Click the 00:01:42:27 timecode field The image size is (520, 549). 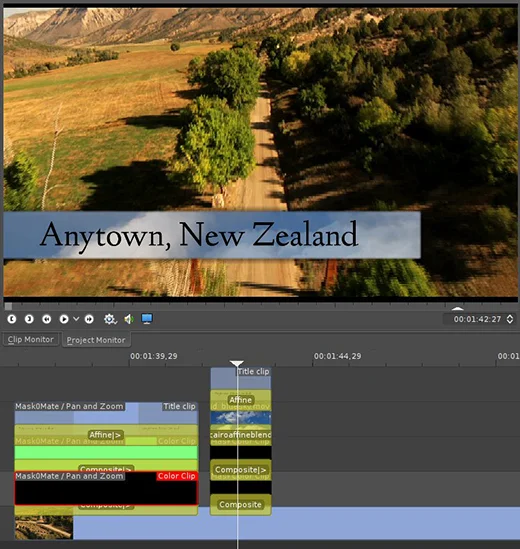[477, 319]
